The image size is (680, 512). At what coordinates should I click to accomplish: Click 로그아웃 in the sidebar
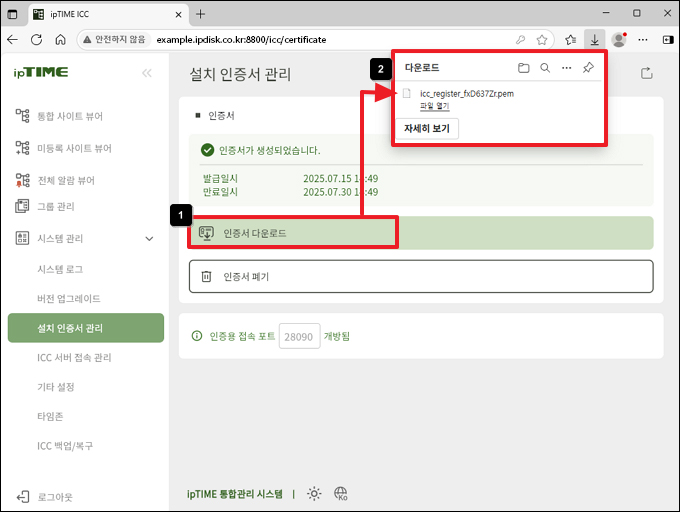click(54, 496)
